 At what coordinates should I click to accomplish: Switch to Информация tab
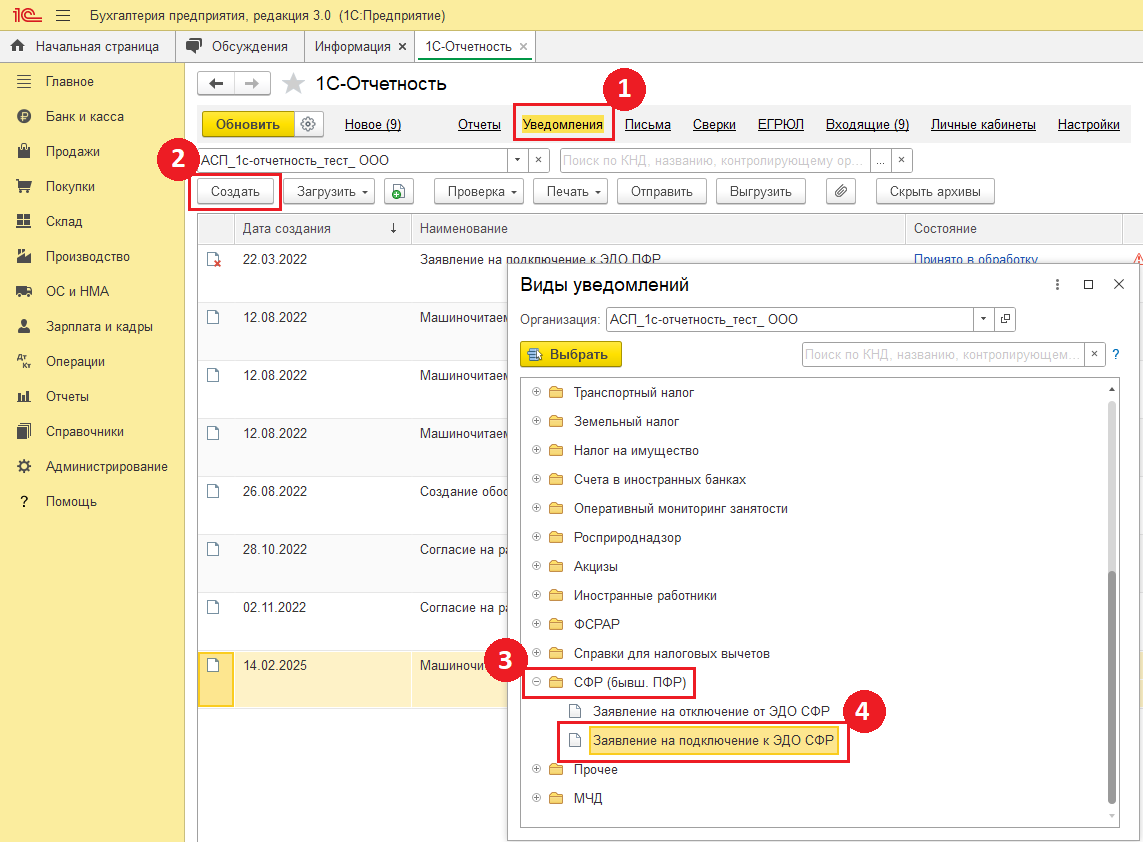[353, 47]
